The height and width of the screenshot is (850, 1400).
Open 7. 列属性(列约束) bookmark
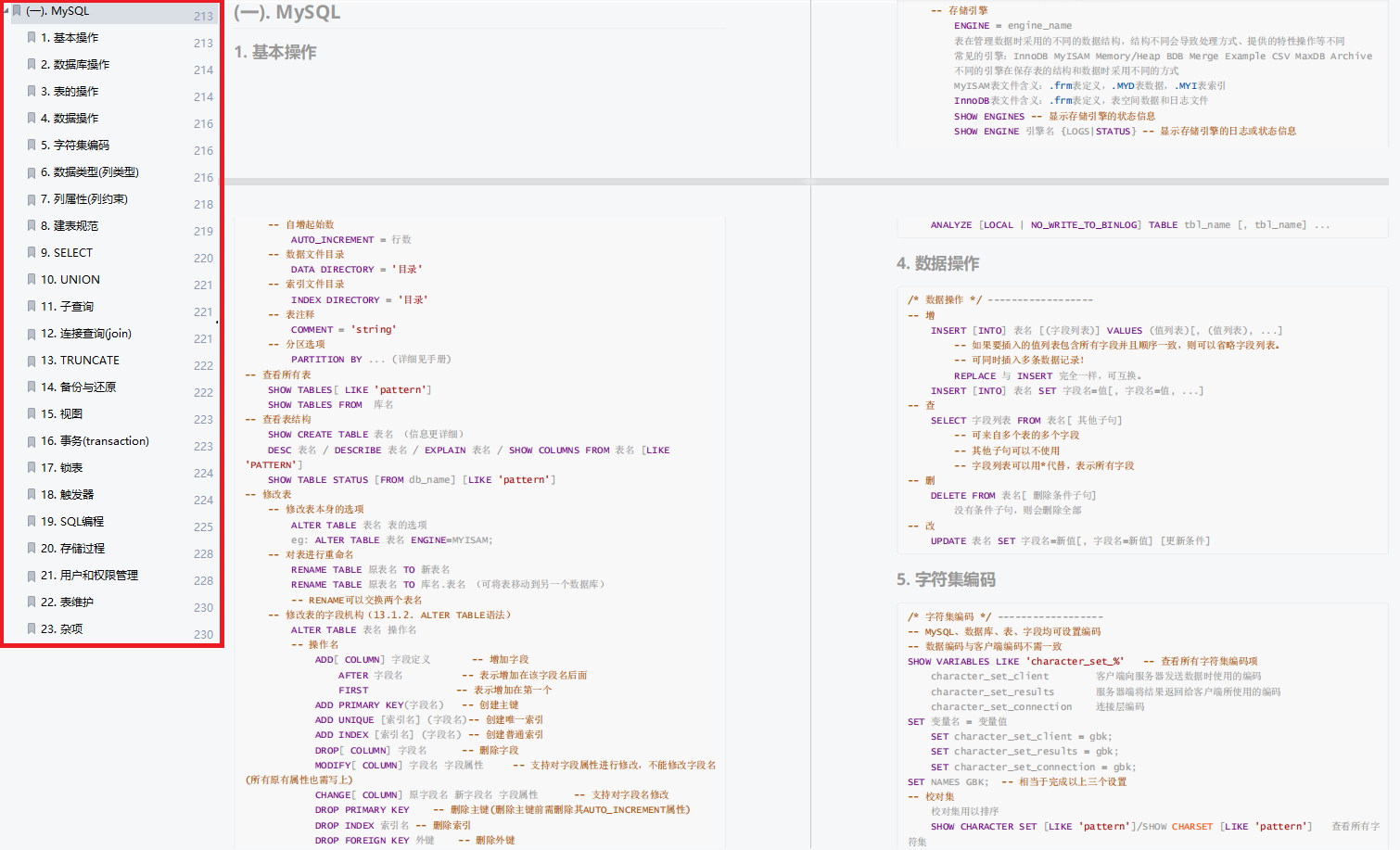tap(84, 199)
